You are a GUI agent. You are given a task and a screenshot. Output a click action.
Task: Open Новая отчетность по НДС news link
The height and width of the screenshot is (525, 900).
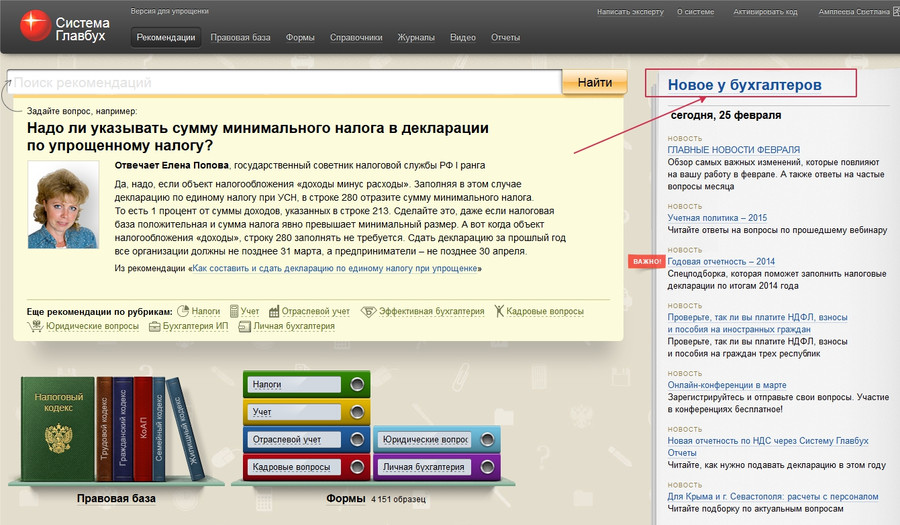[x=767, y=446]
